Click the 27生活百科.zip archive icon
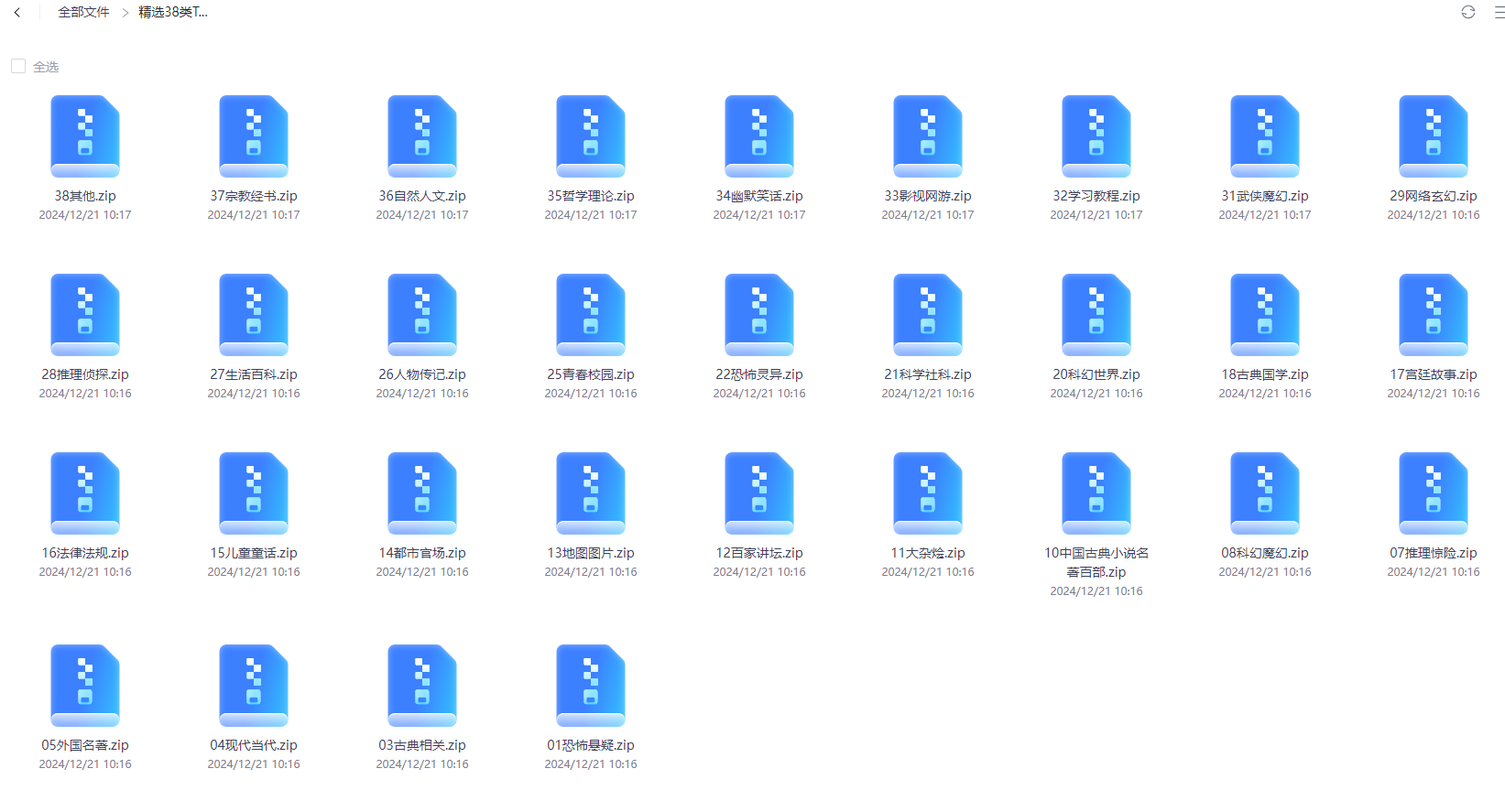 (254, 315)
